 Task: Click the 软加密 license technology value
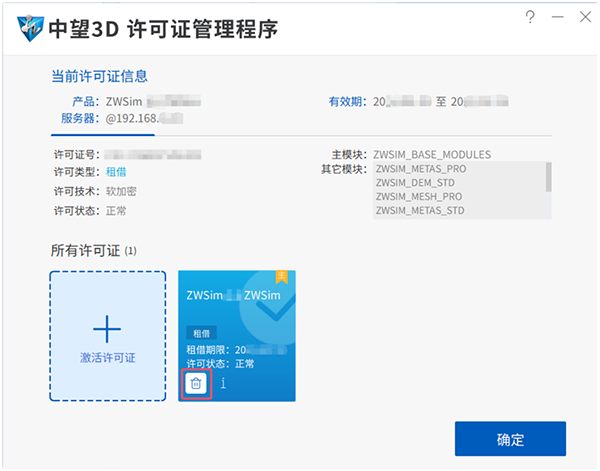click(x=121, y=191)
